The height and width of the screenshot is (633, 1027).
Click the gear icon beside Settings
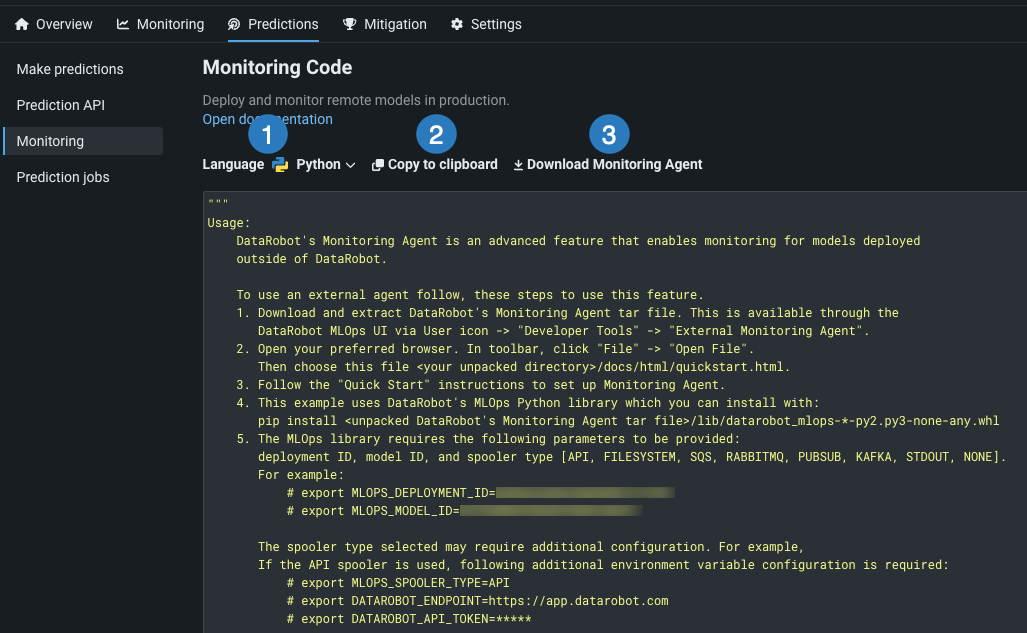pos(457,24)
